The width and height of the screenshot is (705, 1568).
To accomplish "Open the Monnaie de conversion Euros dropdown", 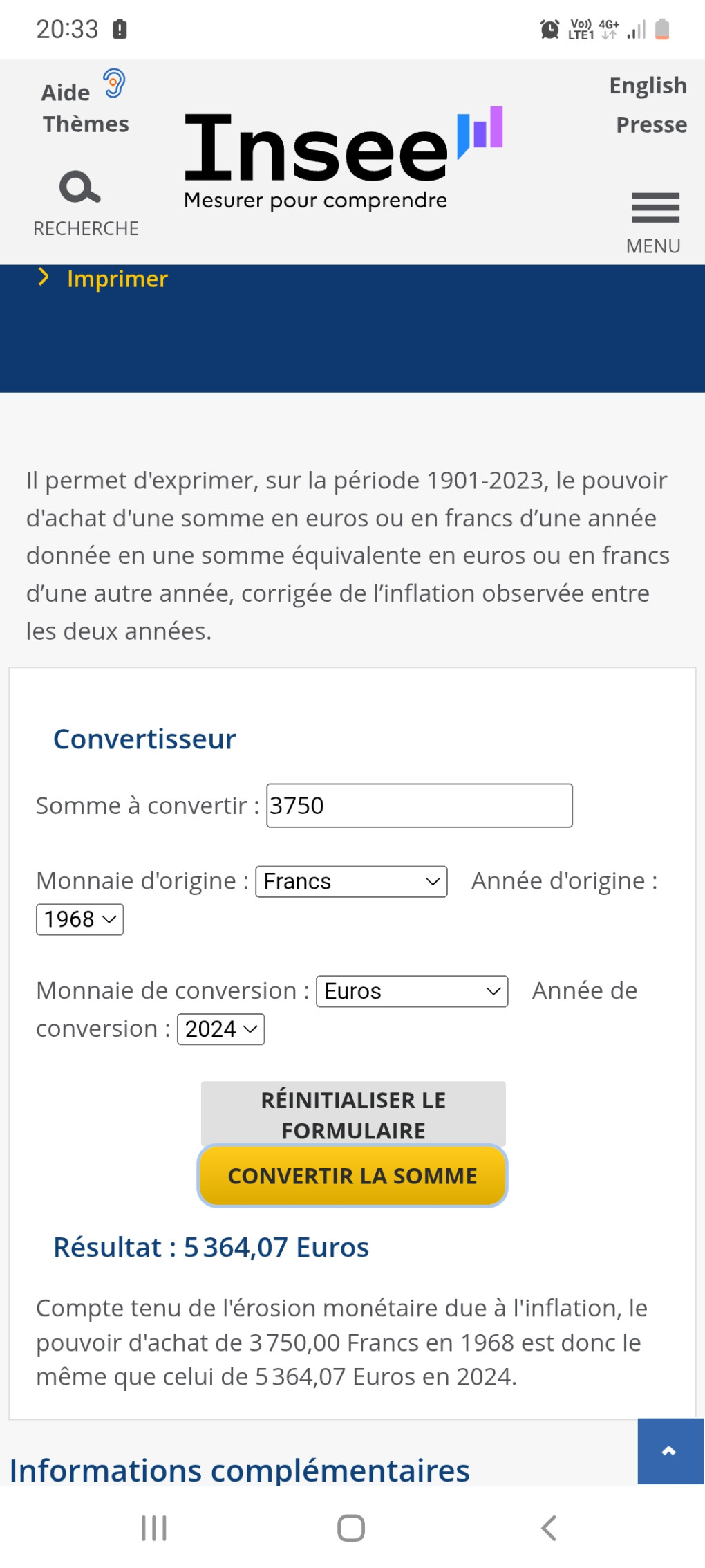I will [412, 992].
